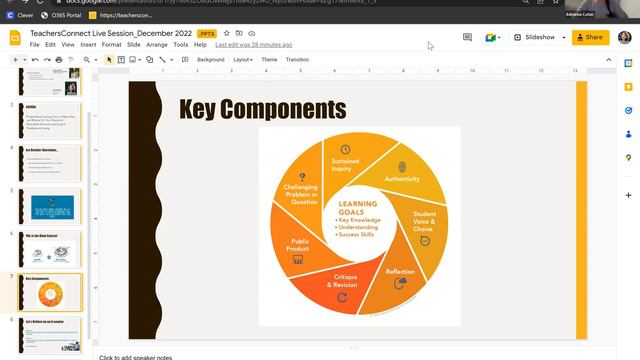Open Google account profile picture
This screenshot has width=640, height=360.
click(624, 37)
